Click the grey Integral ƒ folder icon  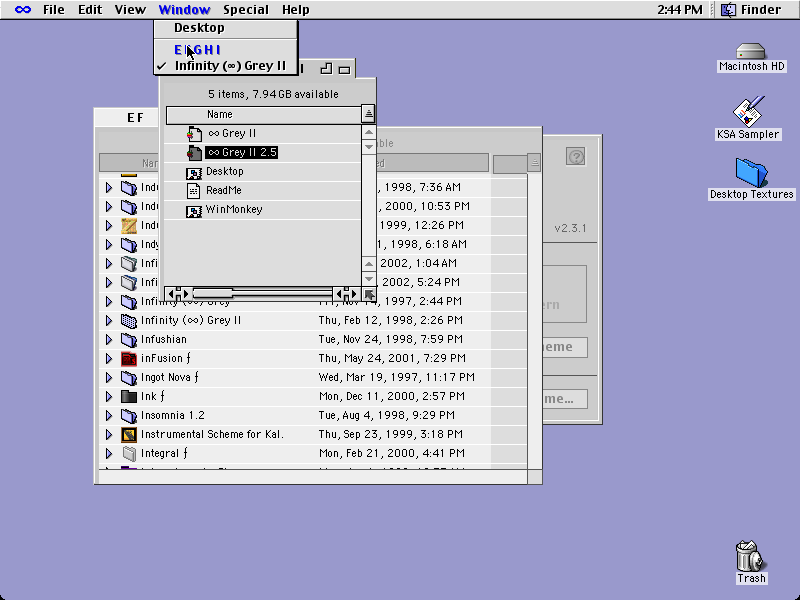(129, 453)
